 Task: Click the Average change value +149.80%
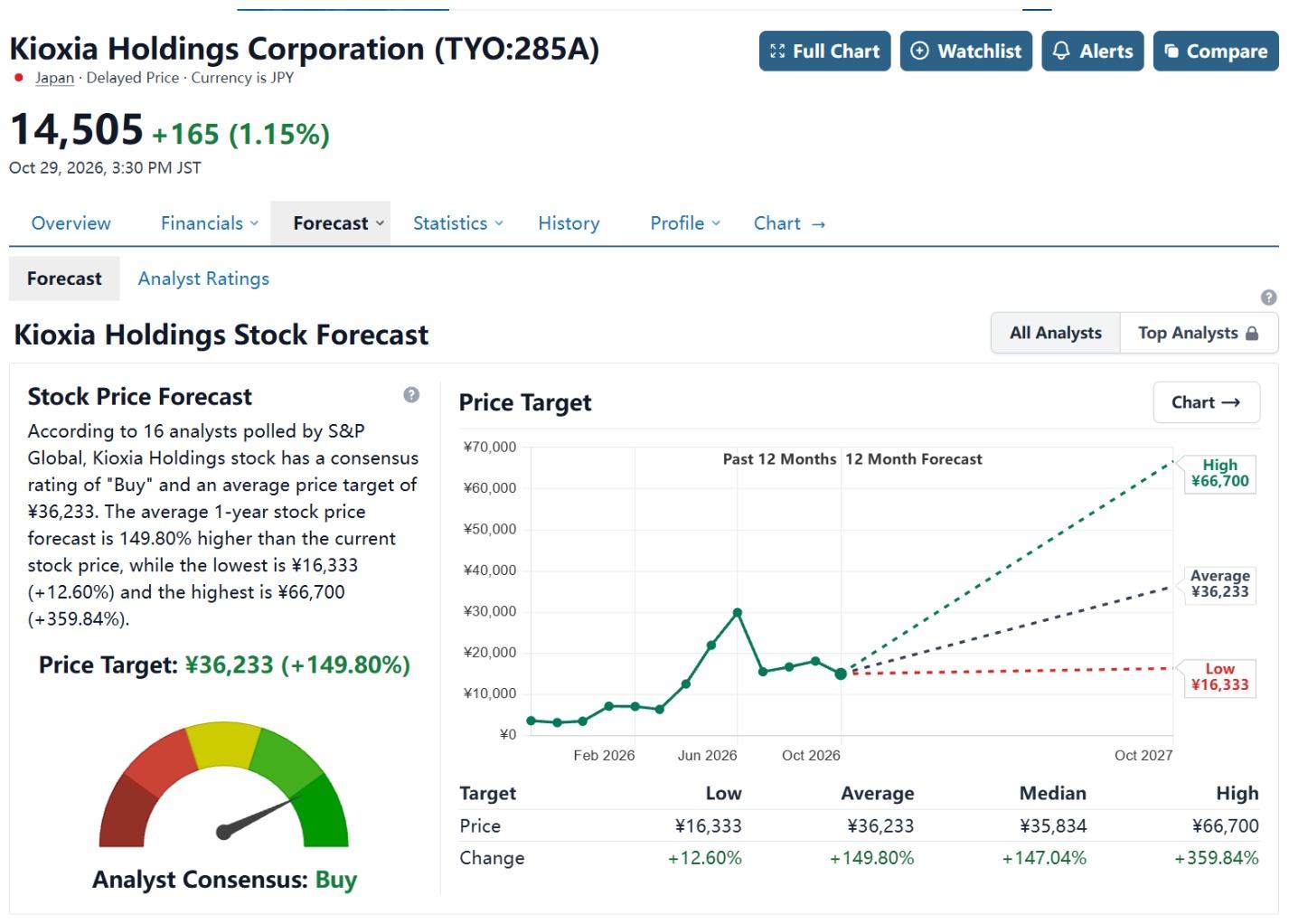(871, 858)
